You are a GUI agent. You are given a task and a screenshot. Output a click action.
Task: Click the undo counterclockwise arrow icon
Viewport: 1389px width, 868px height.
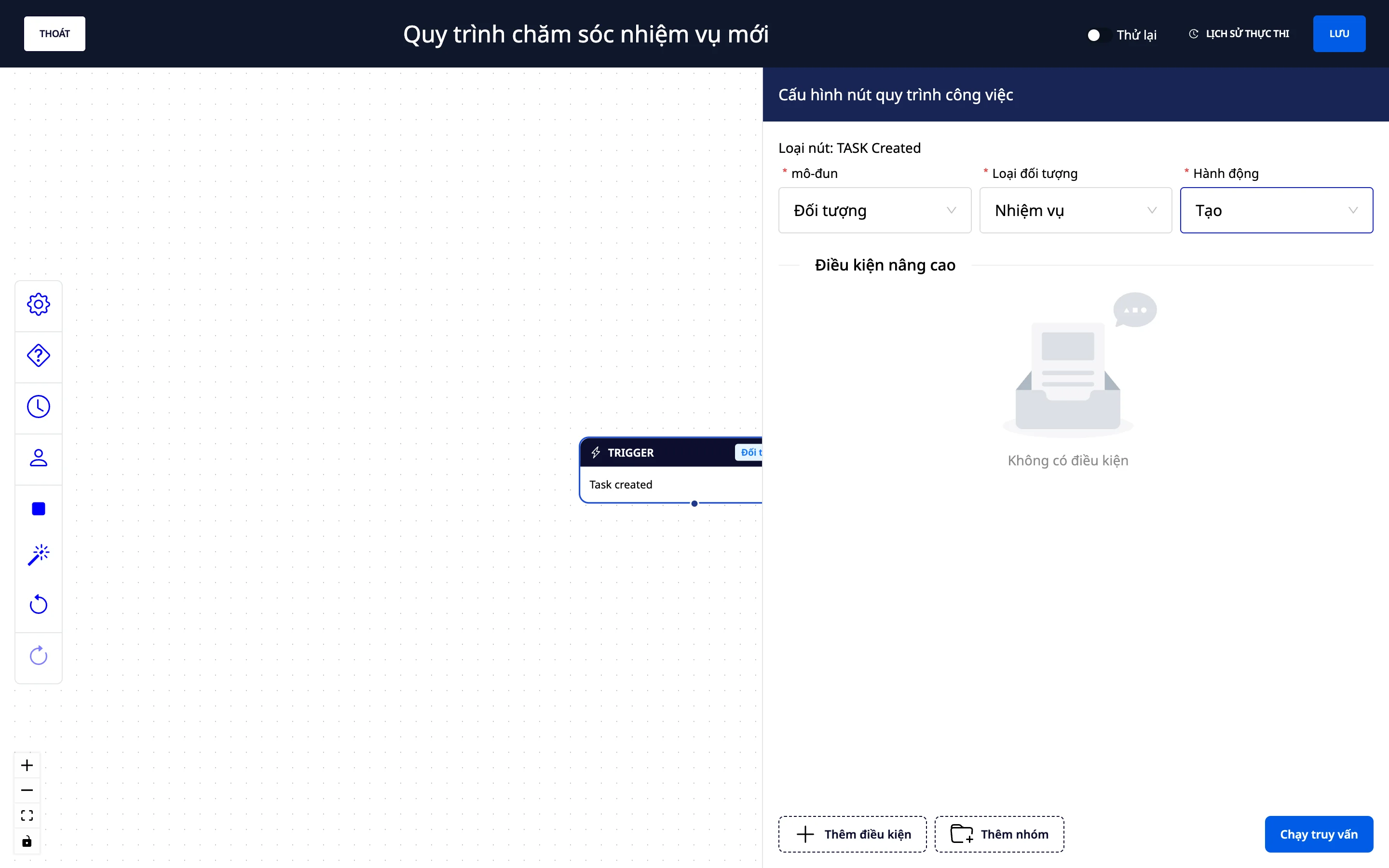point(39,605)
